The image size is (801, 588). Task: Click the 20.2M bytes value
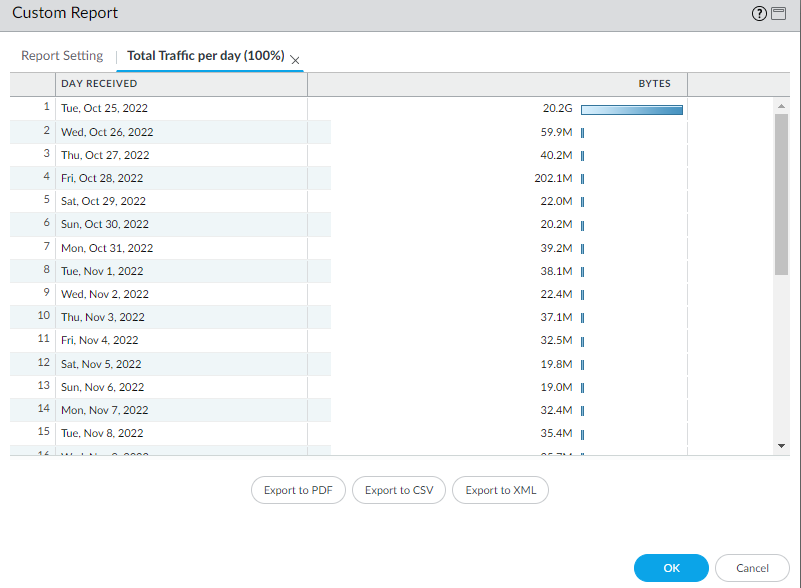click(x=556, y=224)
